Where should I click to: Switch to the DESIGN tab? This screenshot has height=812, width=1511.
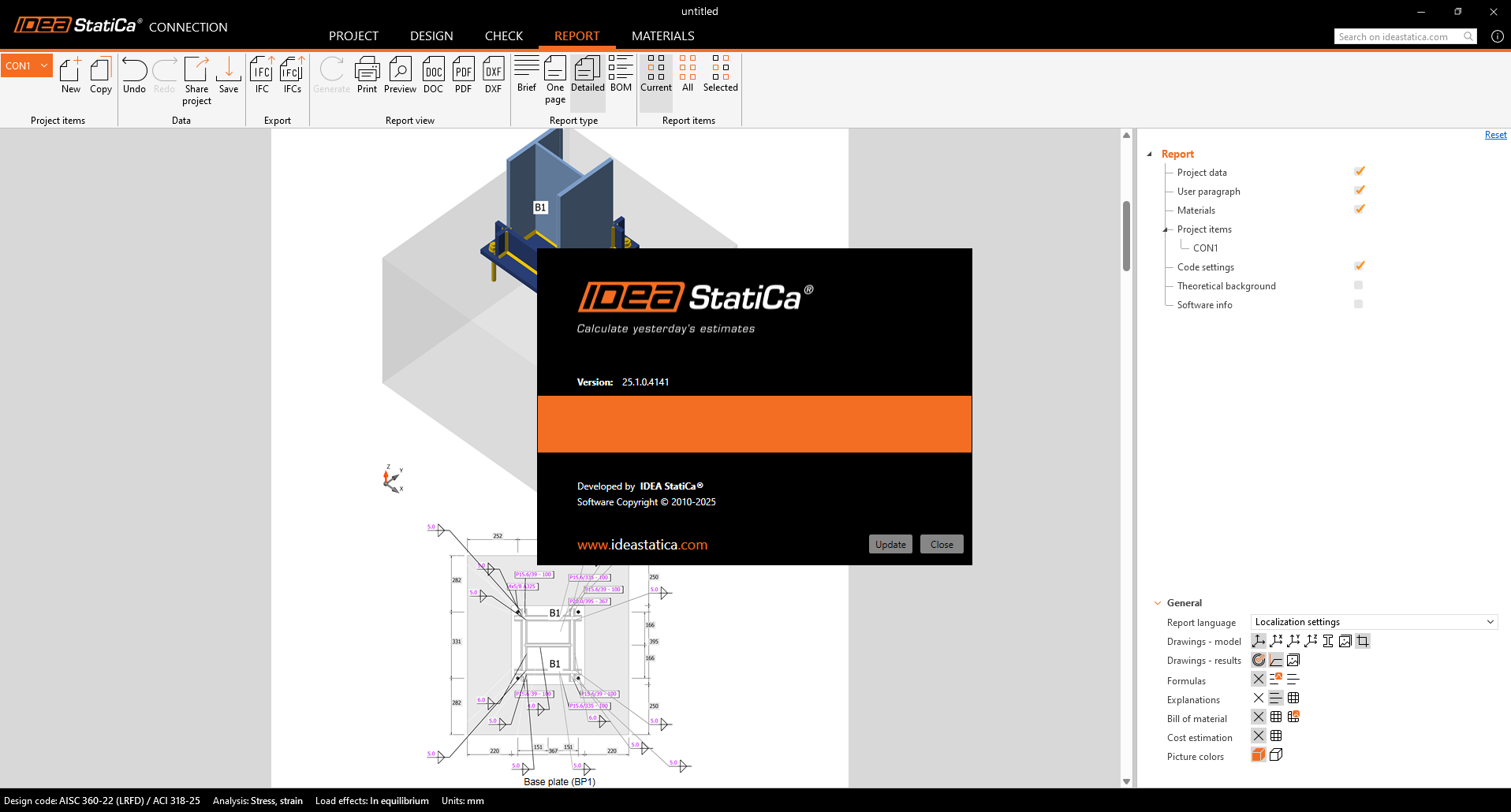tap(431, 36)
